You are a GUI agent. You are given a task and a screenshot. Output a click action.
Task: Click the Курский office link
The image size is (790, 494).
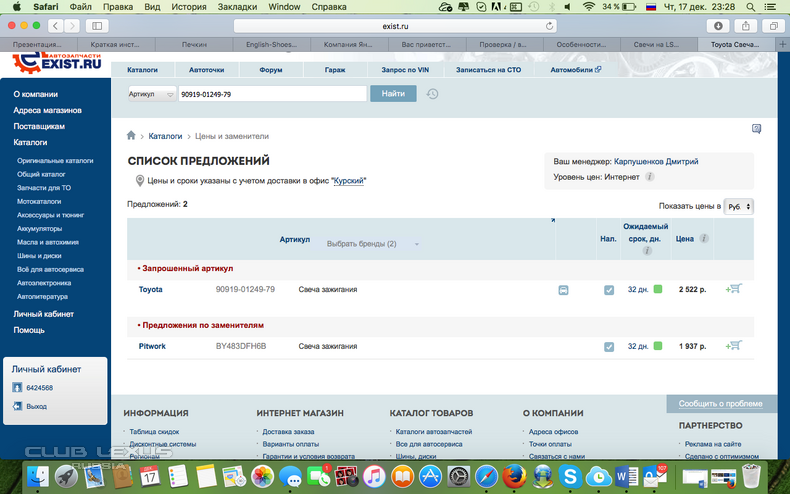[x=349, y=180]
